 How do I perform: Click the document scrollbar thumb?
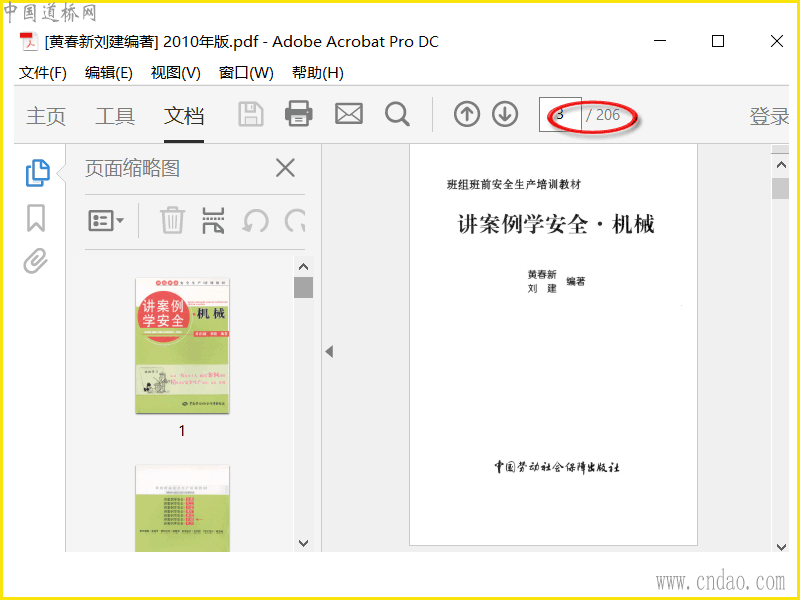coord(781,188)
